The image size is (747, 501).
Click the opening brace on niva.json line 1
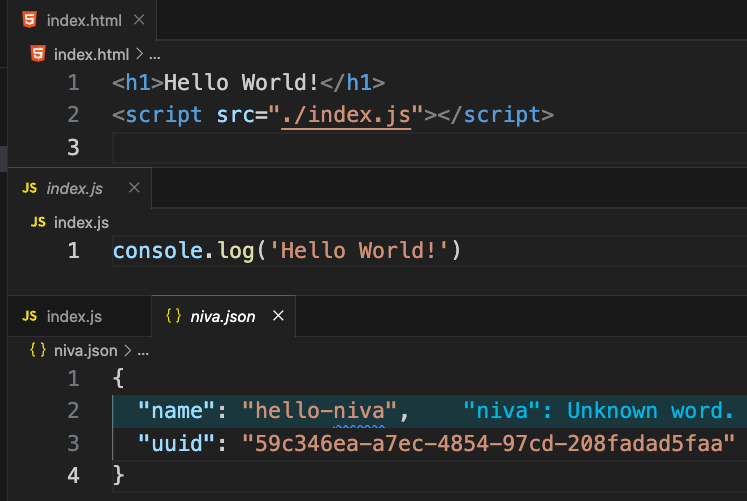click(119, 379)
